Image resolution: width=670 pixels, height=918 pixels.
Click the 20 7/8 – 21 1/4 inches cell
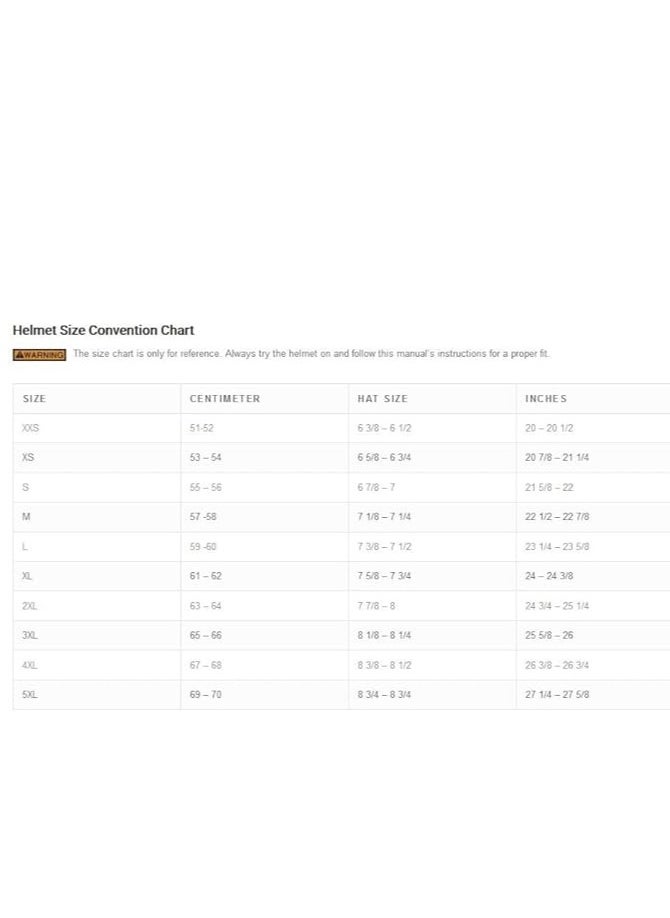(x=593, y=457)
